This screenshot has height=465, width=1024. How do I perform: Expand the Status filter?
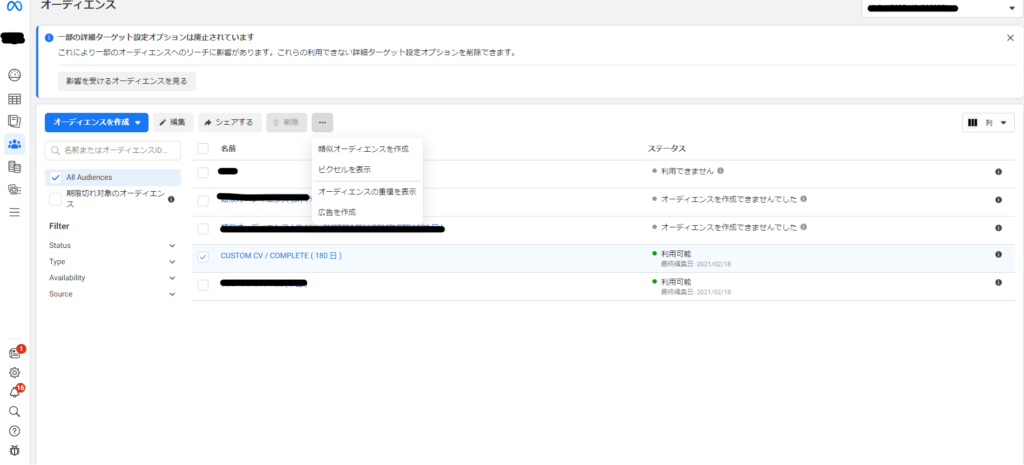pos(112,245)
